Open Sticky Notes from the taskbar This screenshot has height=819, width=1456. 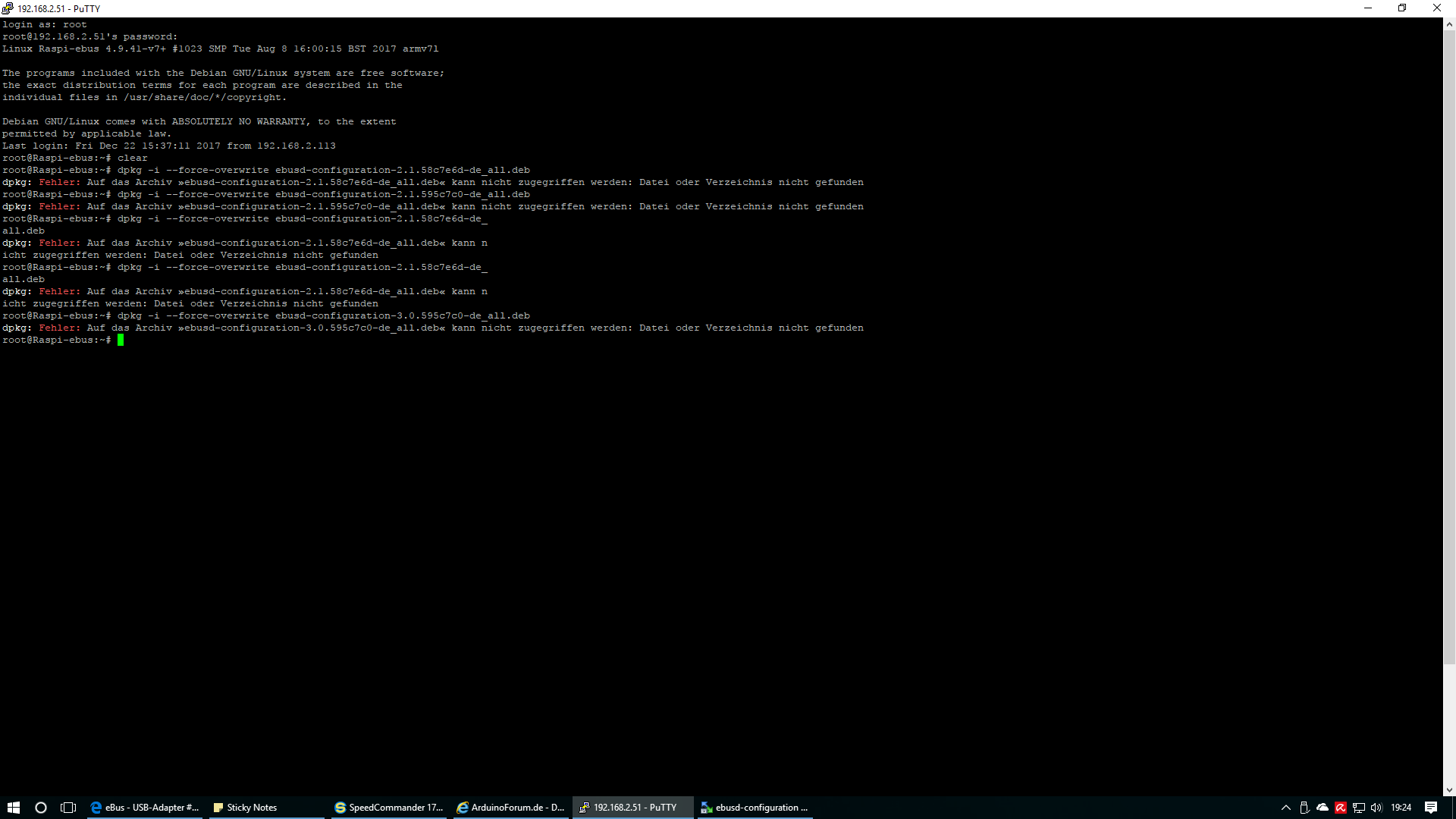tap(267, 808)
